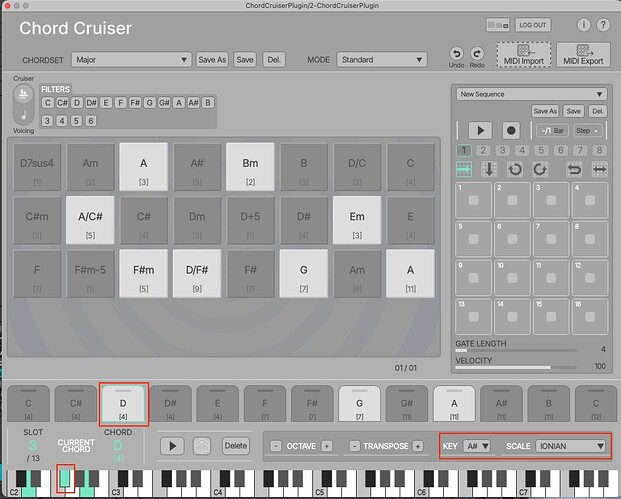This screenshot has width=621, height=499.
Task: Click the green sequence arrow icon
Action: pos(464,170)
